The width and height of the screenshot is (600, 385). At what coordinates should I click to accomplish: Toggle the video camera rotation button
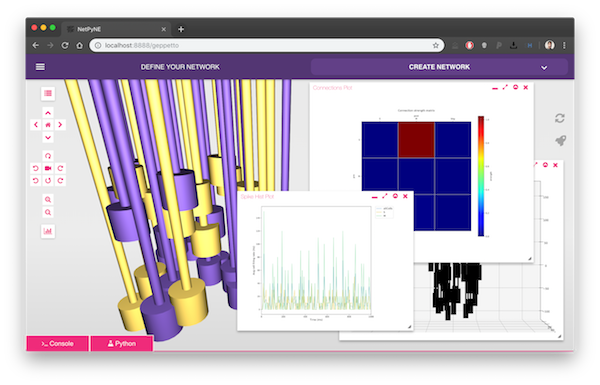pos(48,168)
